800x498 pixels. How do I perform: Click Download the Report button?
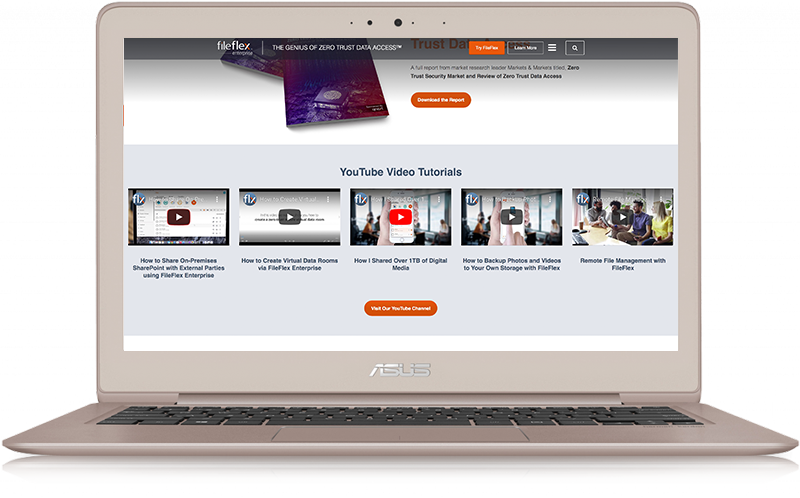click(x=441, y=100)
